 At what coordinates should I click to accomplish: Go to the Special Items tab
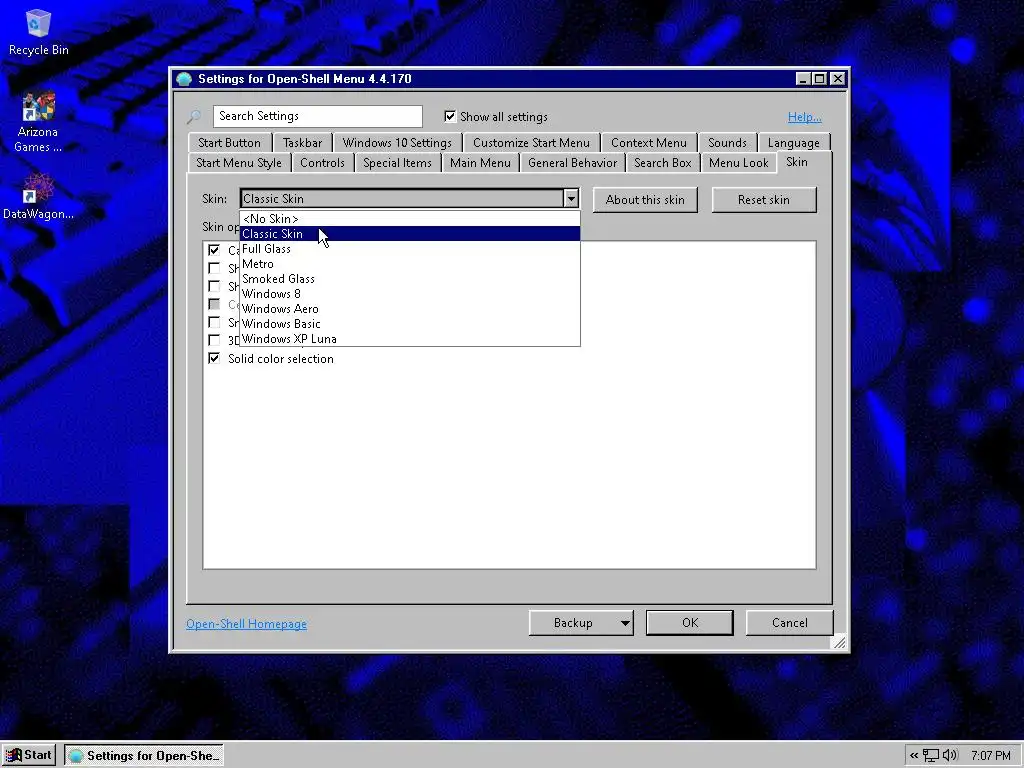pos(397,163)
